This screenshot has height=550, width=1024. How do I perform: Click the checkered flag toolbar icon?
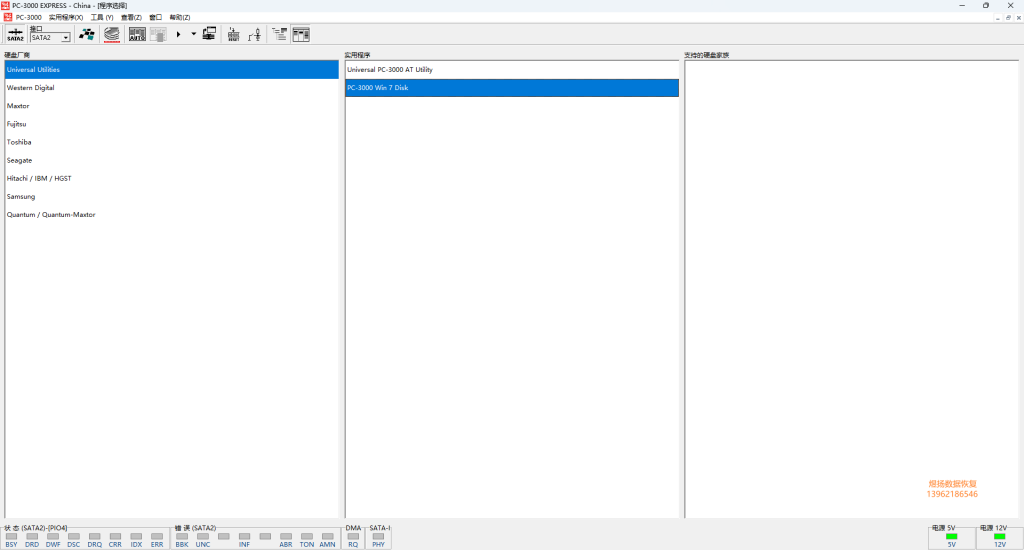(x=86, y=35)
